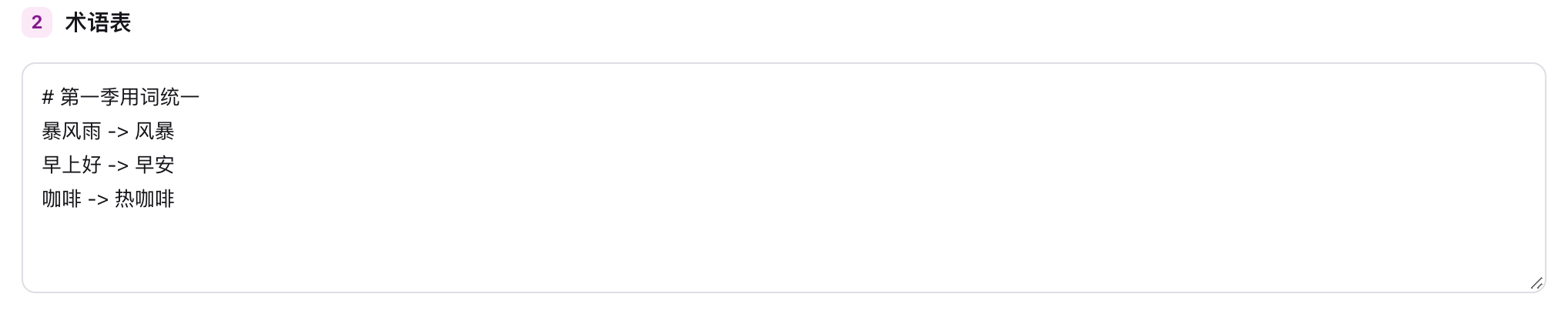Click the 第一季 text in comment line
This screenshot has width=1568, height=314.
90,97
